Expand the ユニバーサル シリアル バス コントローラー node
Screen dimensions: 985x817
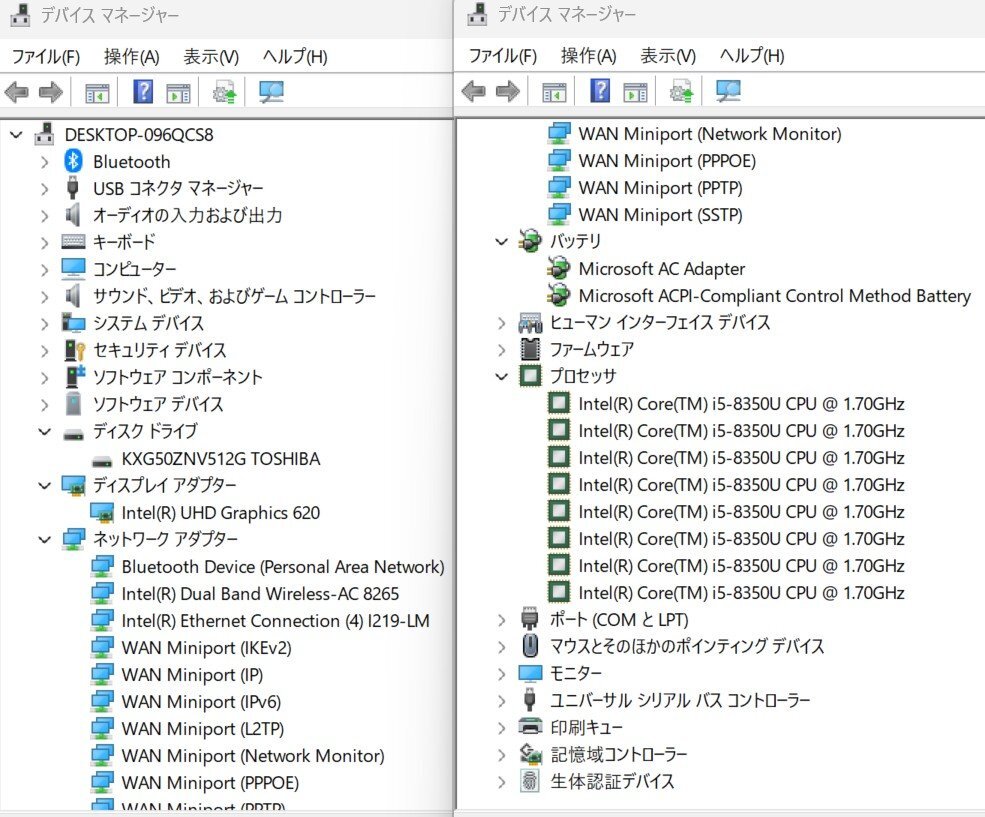click(x=501, y=700)
